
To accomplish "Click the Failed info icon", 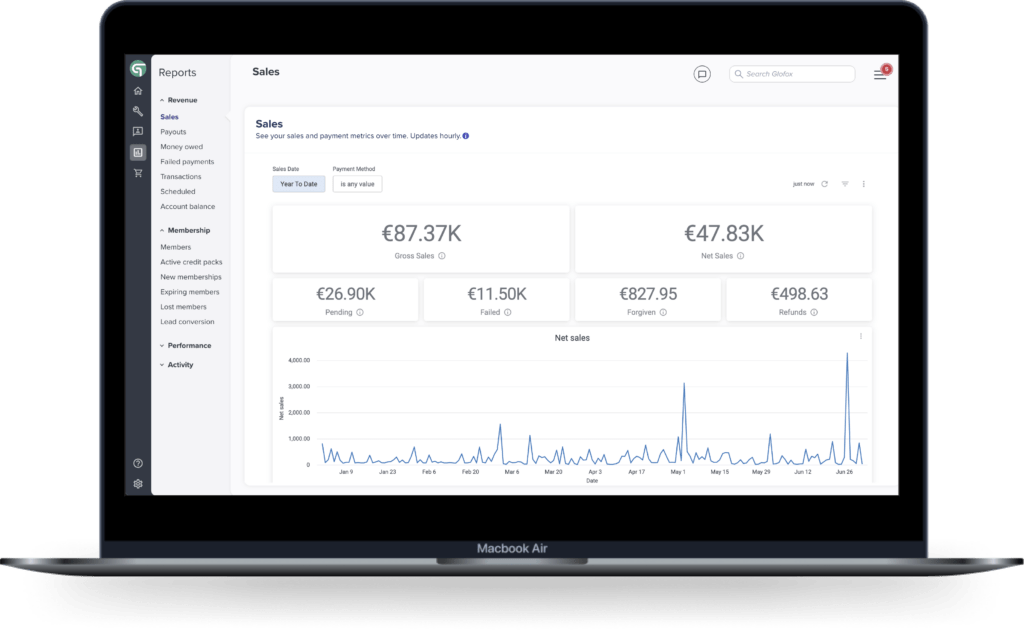I will [x=507, y=312].
